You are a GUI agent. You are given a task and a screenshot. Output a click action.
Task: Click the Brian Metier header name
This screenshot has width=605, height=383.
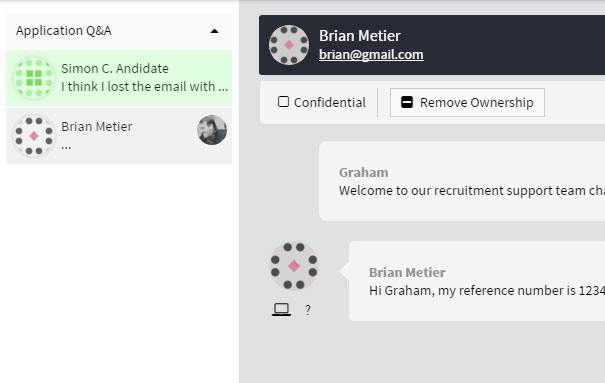(x=360, y=36)
